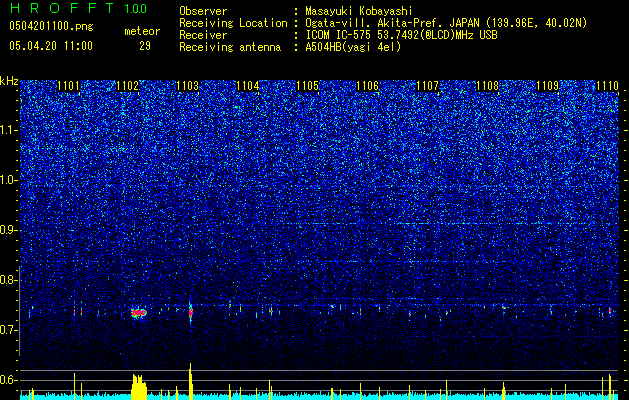629x400 pixels.
Task: Click the 1105 time marker
Action: (307, 86)
